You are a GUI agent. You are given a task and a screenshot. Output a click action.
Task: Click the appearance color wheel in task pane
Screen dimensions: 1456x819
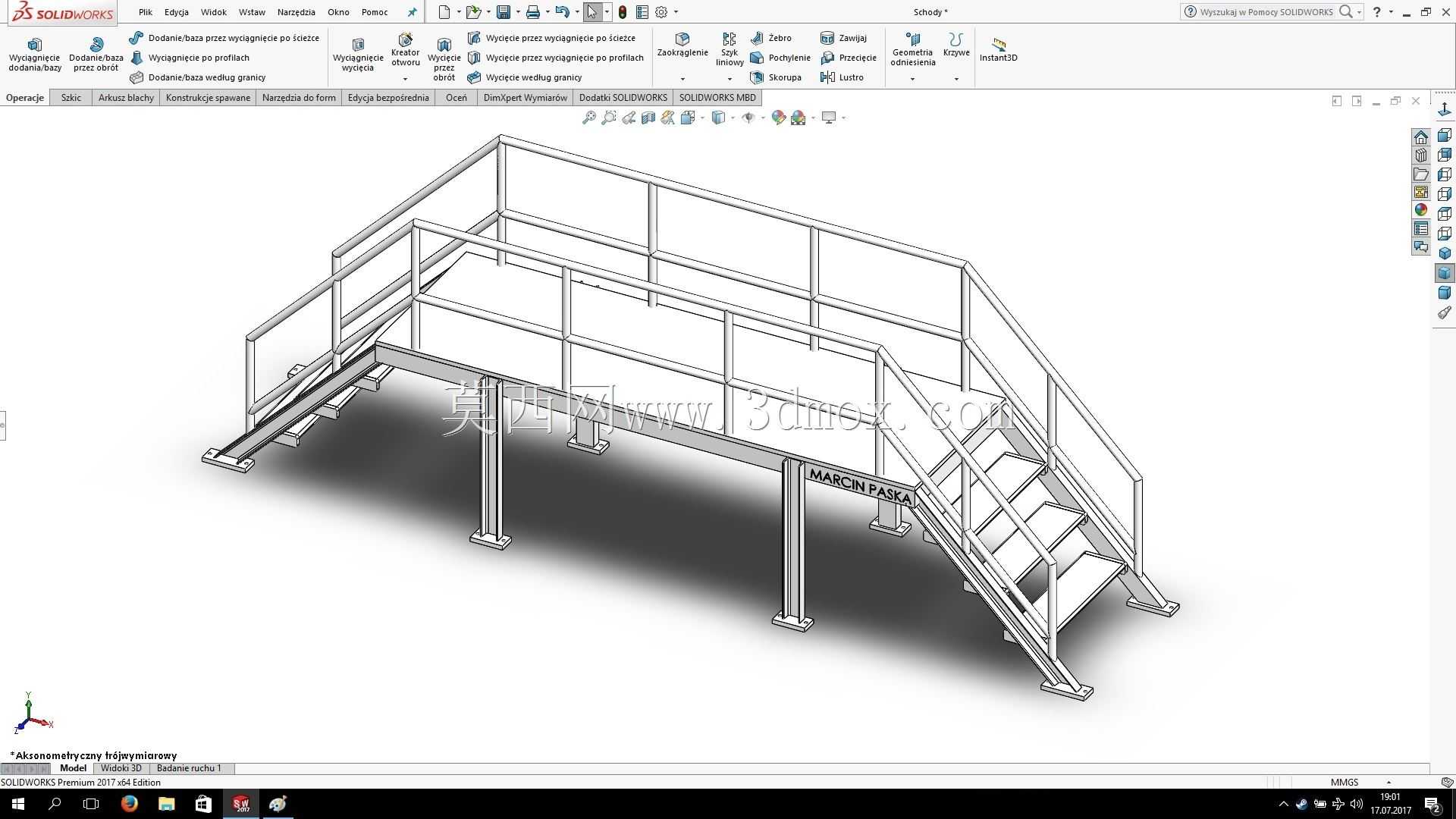(1421, 210)
